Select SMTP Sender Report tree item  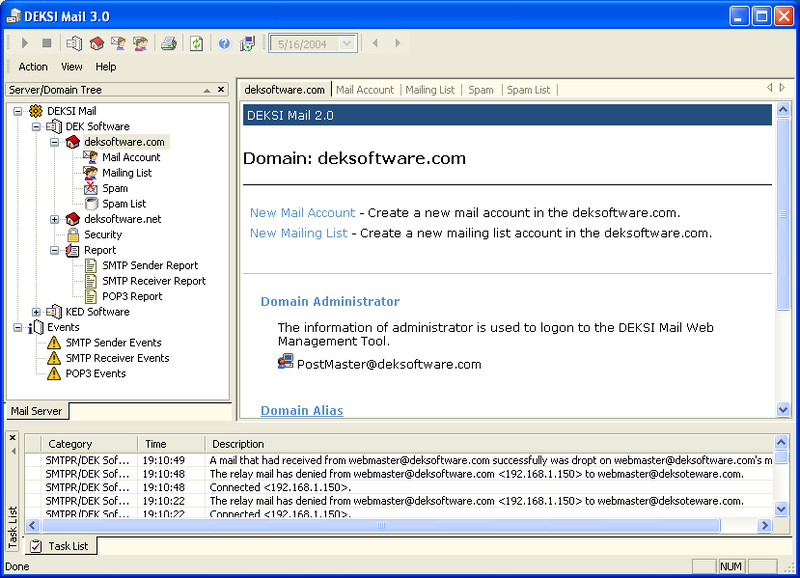(x=150, y=265)
